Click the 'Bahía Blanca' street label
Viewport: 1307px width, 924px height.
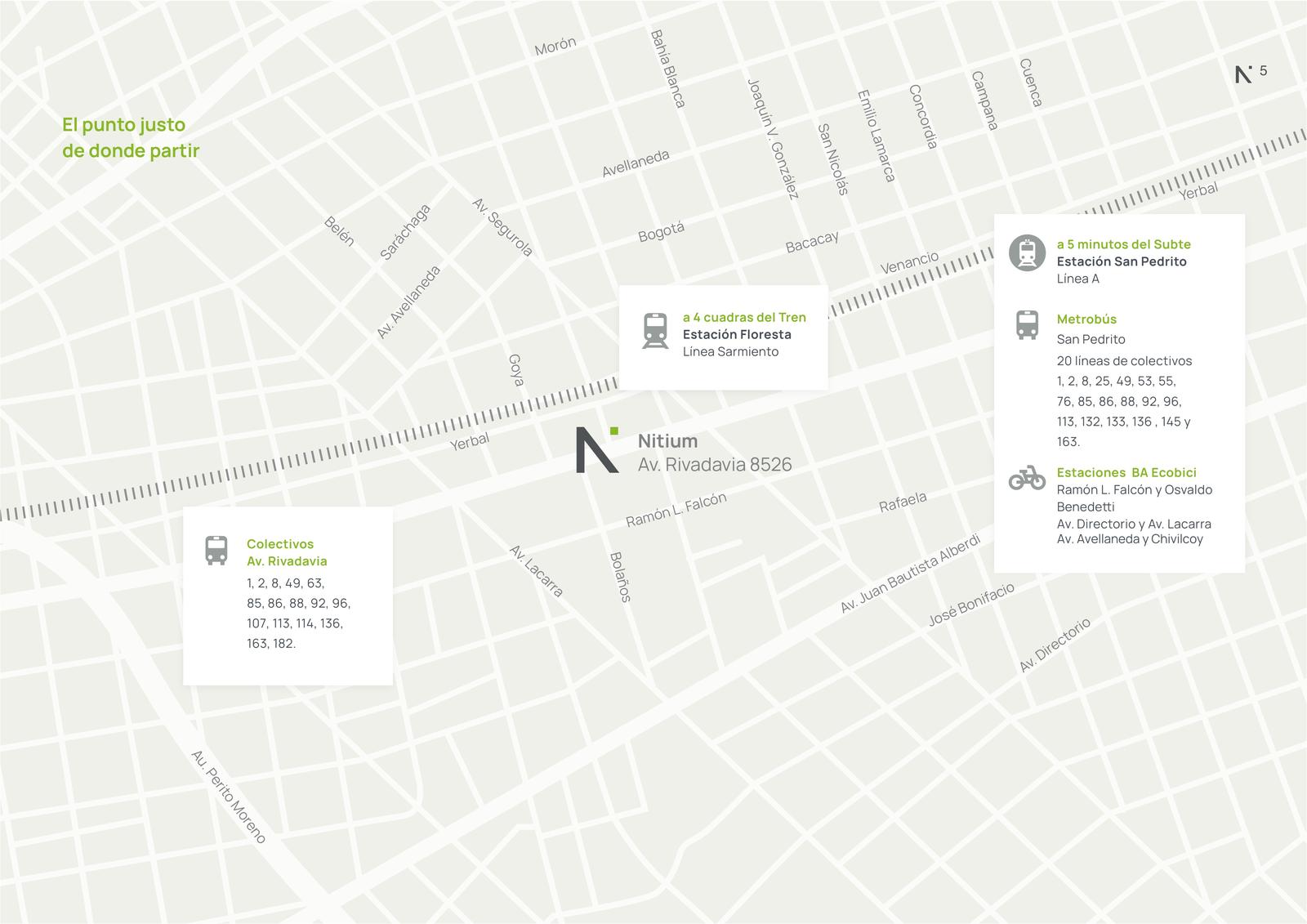[667, 69]
